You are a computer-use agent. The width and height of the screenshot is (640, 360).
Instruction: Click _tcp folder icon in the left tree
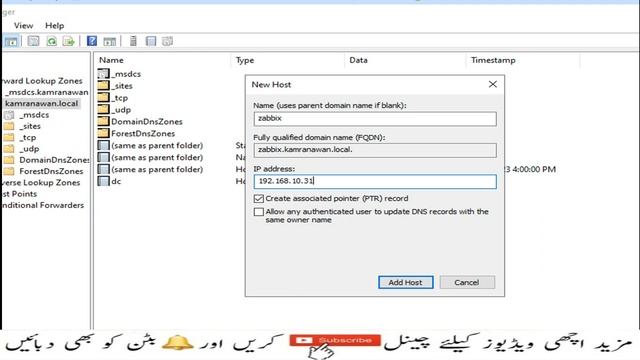click(x=9, y=138)
